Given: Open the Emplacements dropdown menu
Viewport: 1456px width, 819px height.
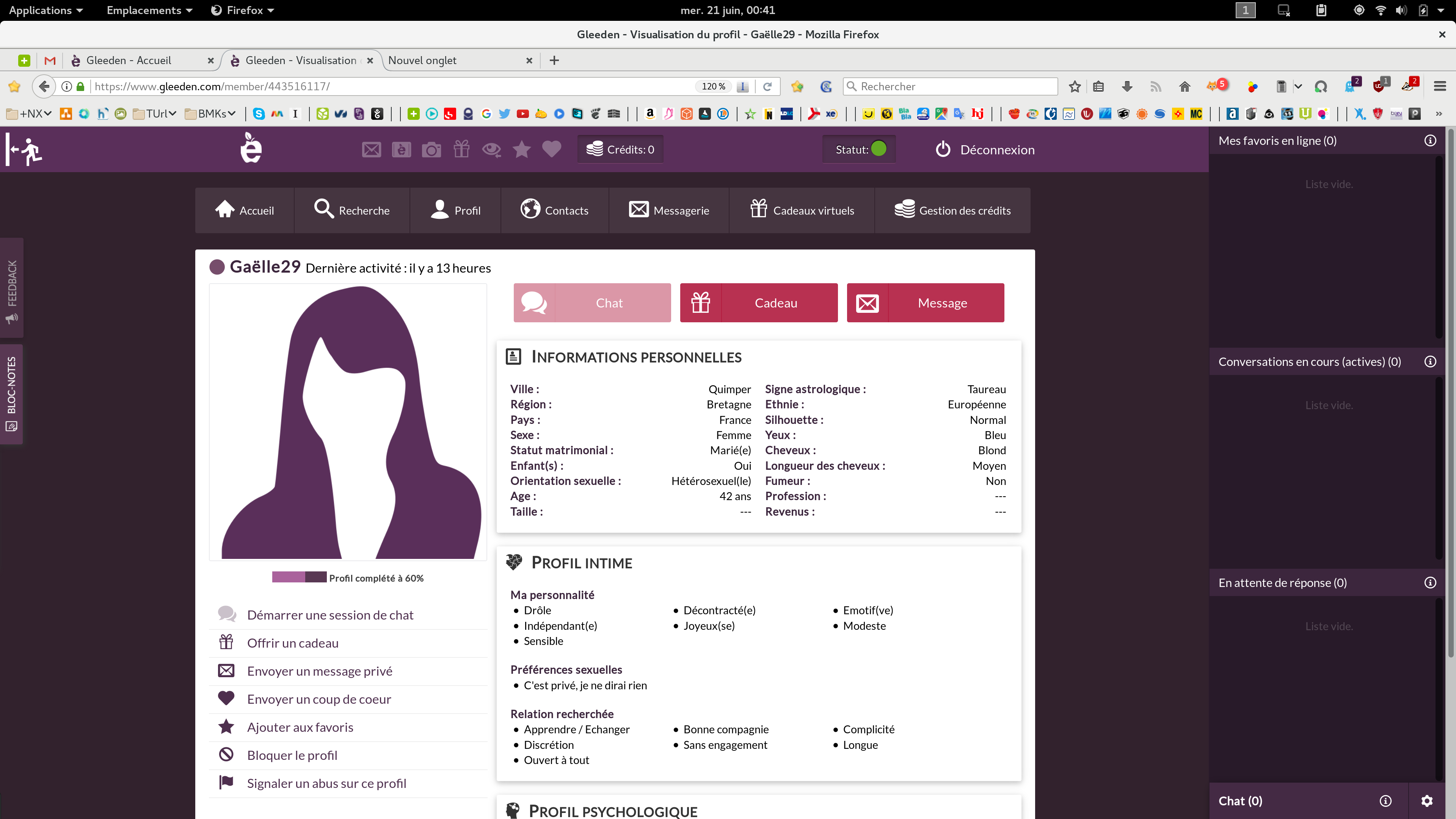Looking at the screenshot, I should click(149, 10).
